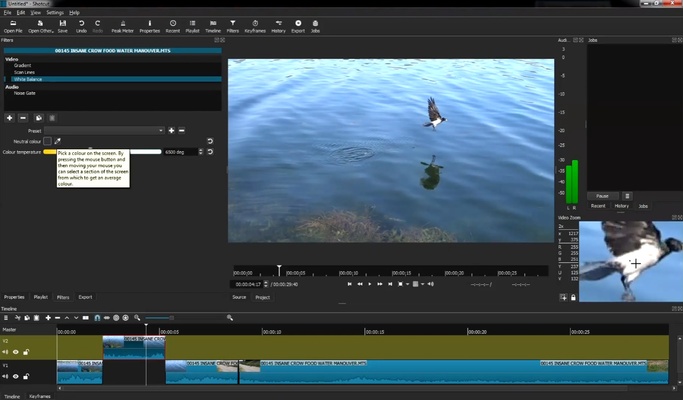
Task: Click the timeline Copy icon
Action: click(27, 318)
